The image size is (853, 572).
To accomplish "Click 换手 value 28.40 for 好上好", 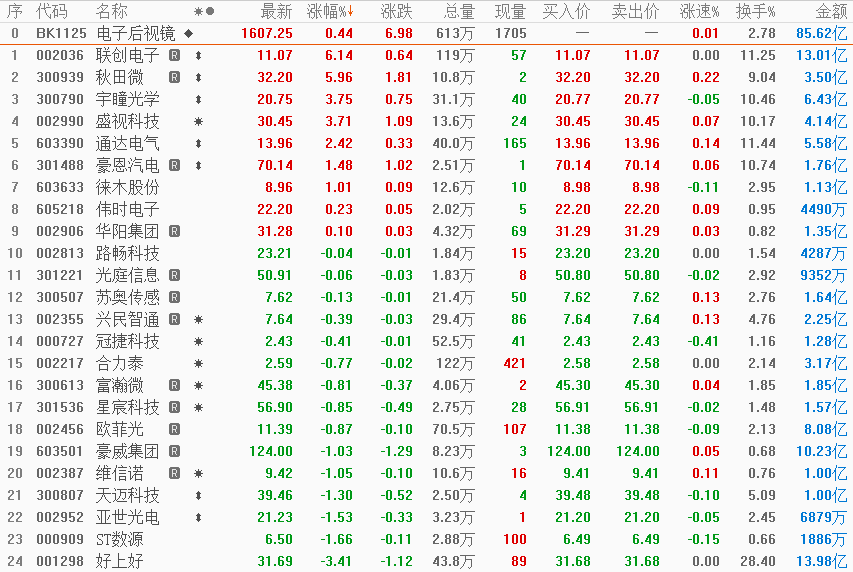I will pos(758,561).
